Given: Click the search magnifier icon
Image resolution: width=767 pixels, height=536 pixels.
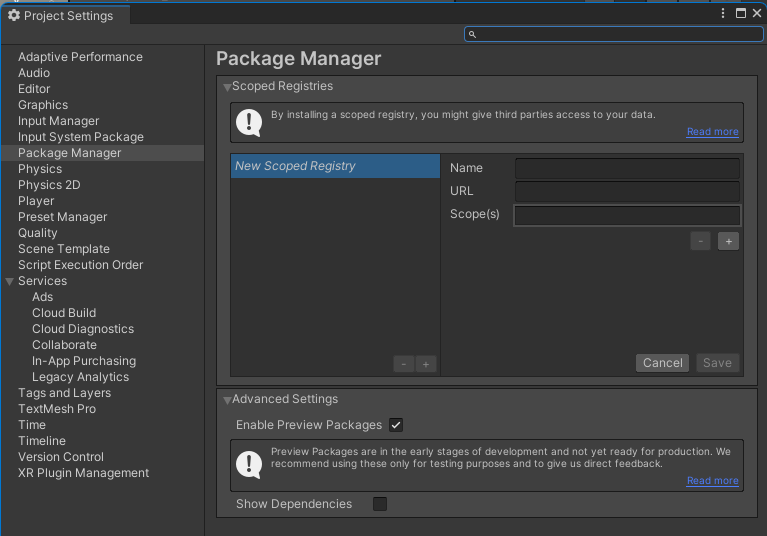Looking at the screenshot, I should point(473,34).
